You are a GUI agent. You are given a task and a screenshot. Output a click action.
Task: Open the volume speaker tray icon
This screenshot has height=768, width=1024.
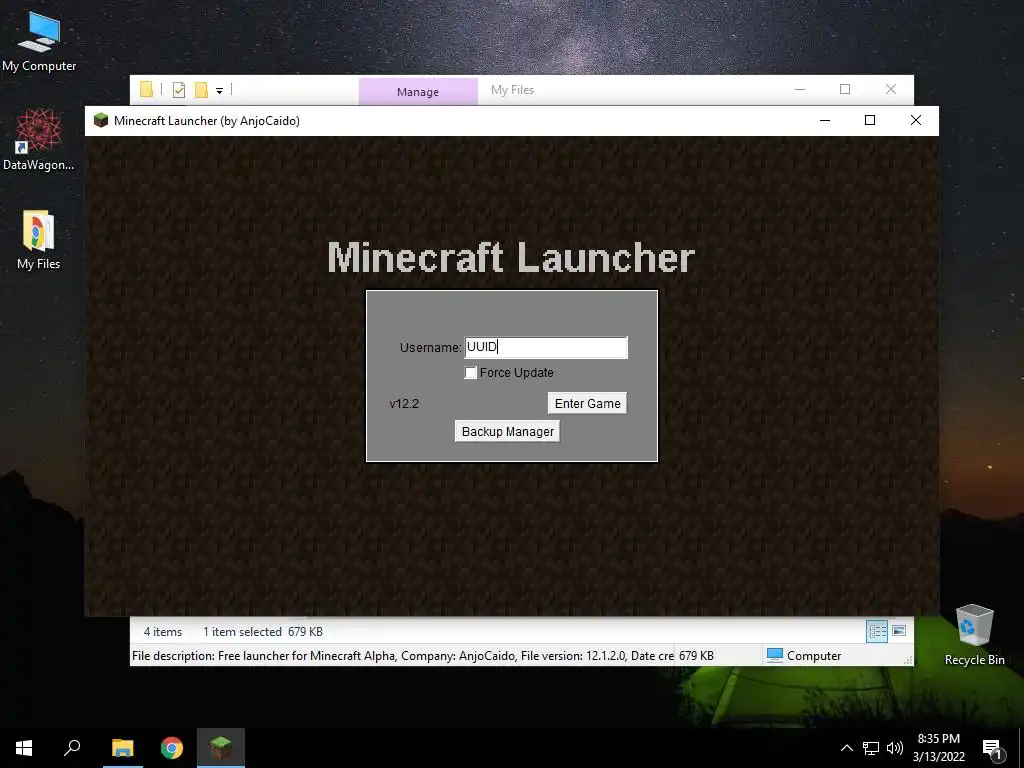coord(895,748)
